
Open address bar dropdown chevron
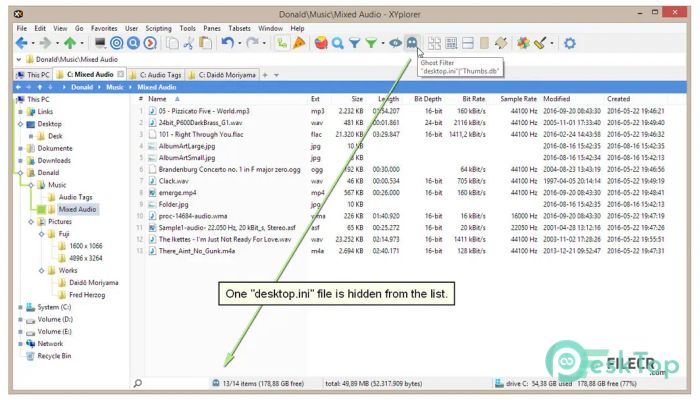(18, 59)
